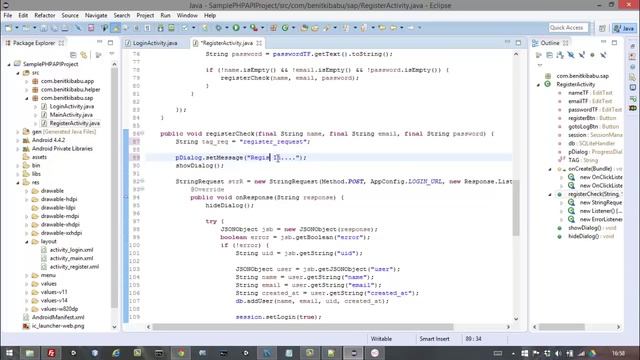
Task: Click the Save All toolbar icon
Action: coord(54,28)
